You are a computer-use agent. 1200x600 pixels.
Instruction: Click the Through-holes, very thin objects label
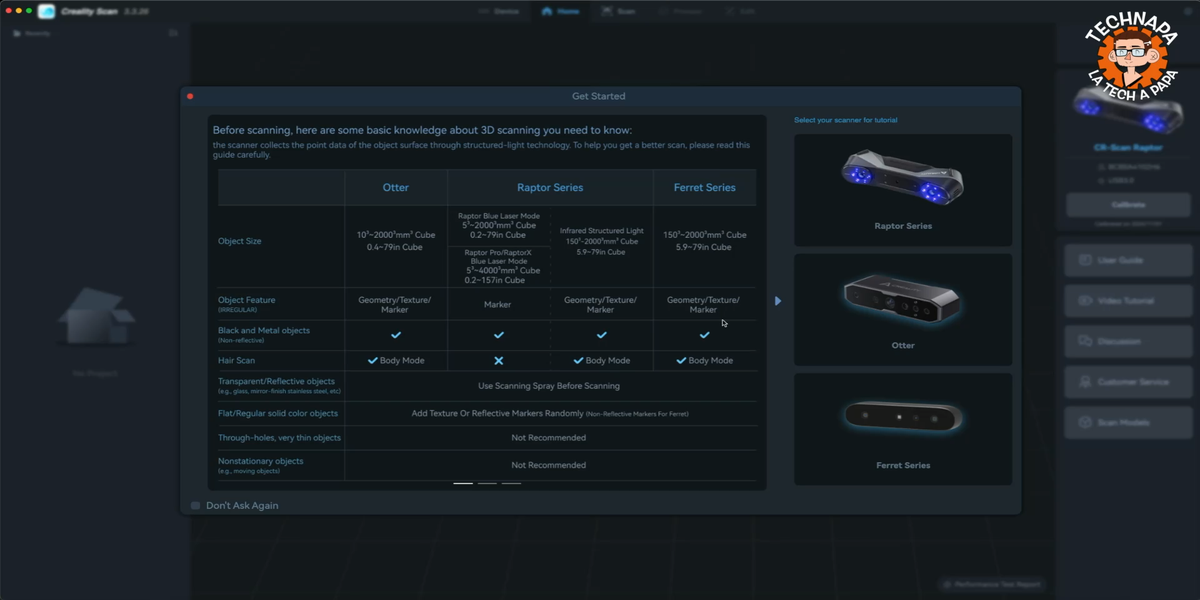click(x=279, y=437)
